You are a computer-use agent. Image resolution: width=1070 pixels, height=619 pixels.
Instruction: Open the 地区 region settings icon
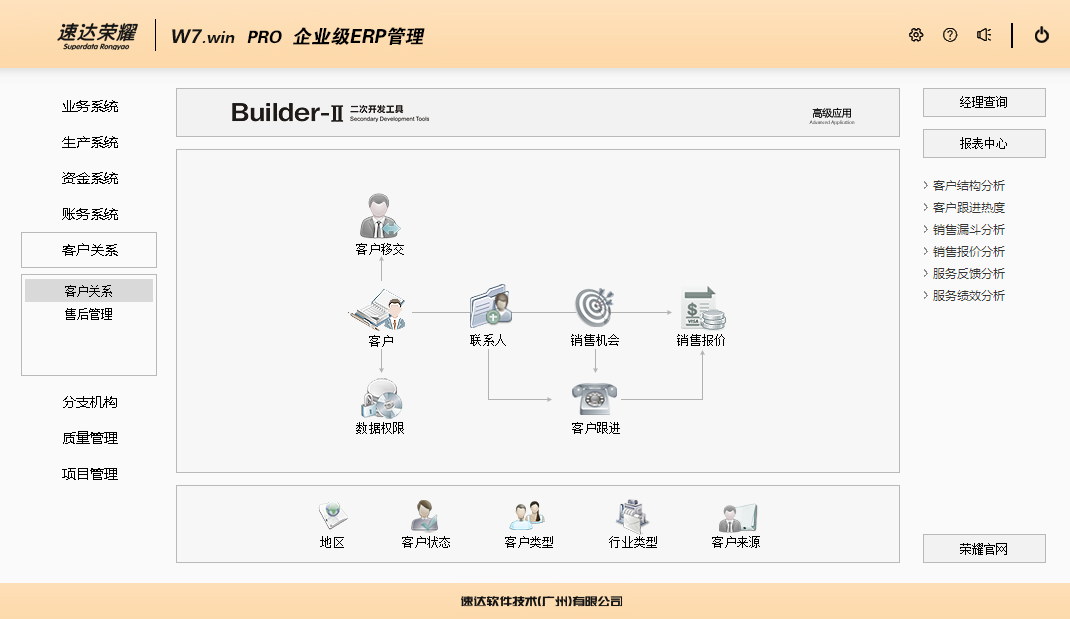[332, 516]
